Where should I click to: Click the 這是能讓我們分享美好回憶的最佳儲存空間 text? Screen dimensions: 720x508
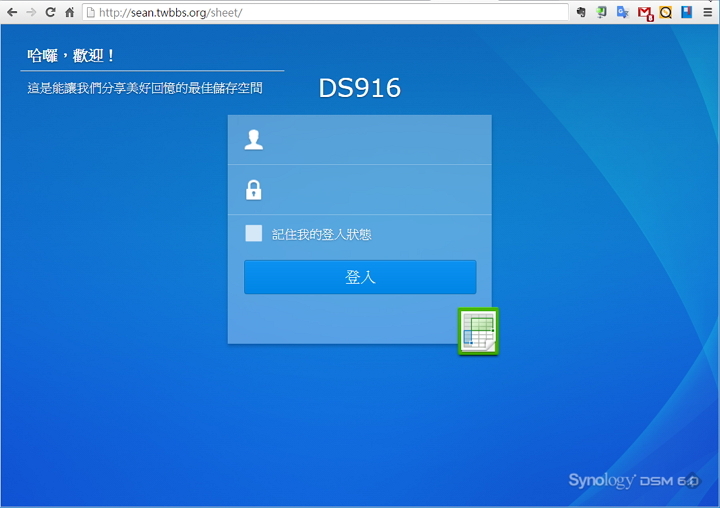(x=145, y=88)
